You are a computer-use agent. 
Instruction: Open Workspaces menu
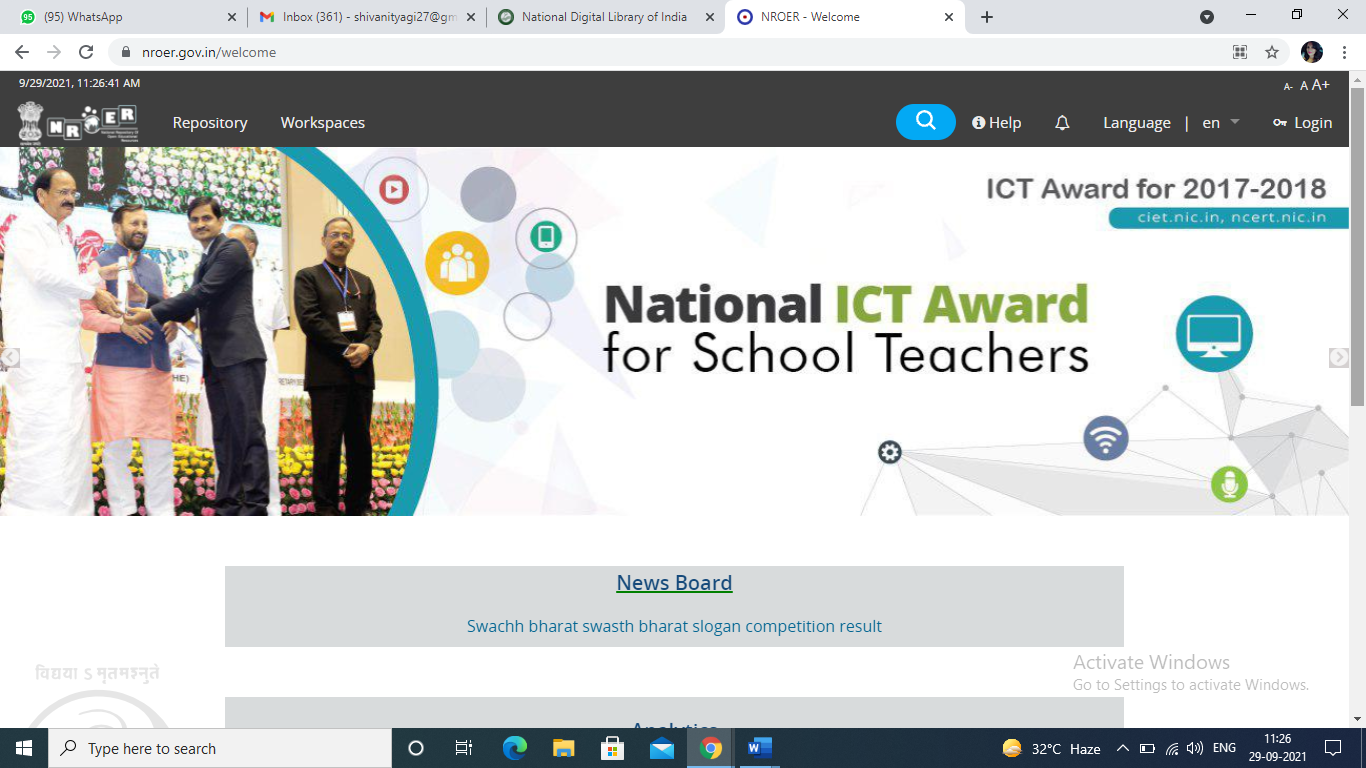click(x=322, y=122)
